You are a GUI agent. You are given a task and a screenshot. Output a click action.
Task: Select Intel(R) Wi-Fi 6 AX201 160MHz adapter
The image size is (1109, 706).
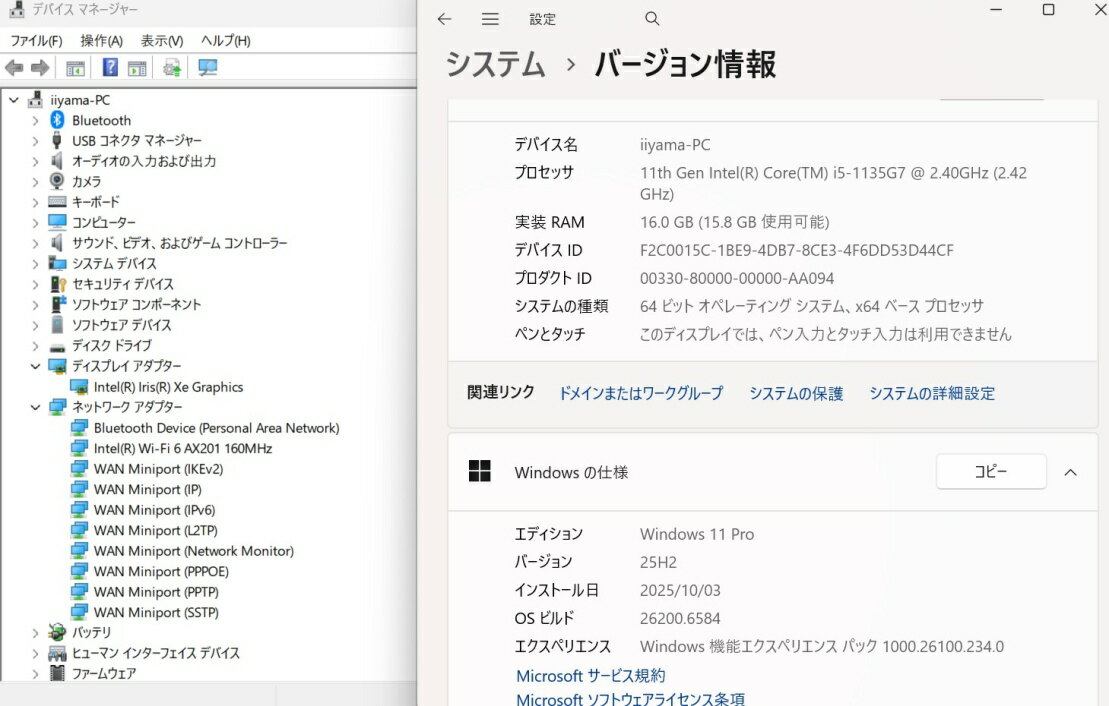182,448
